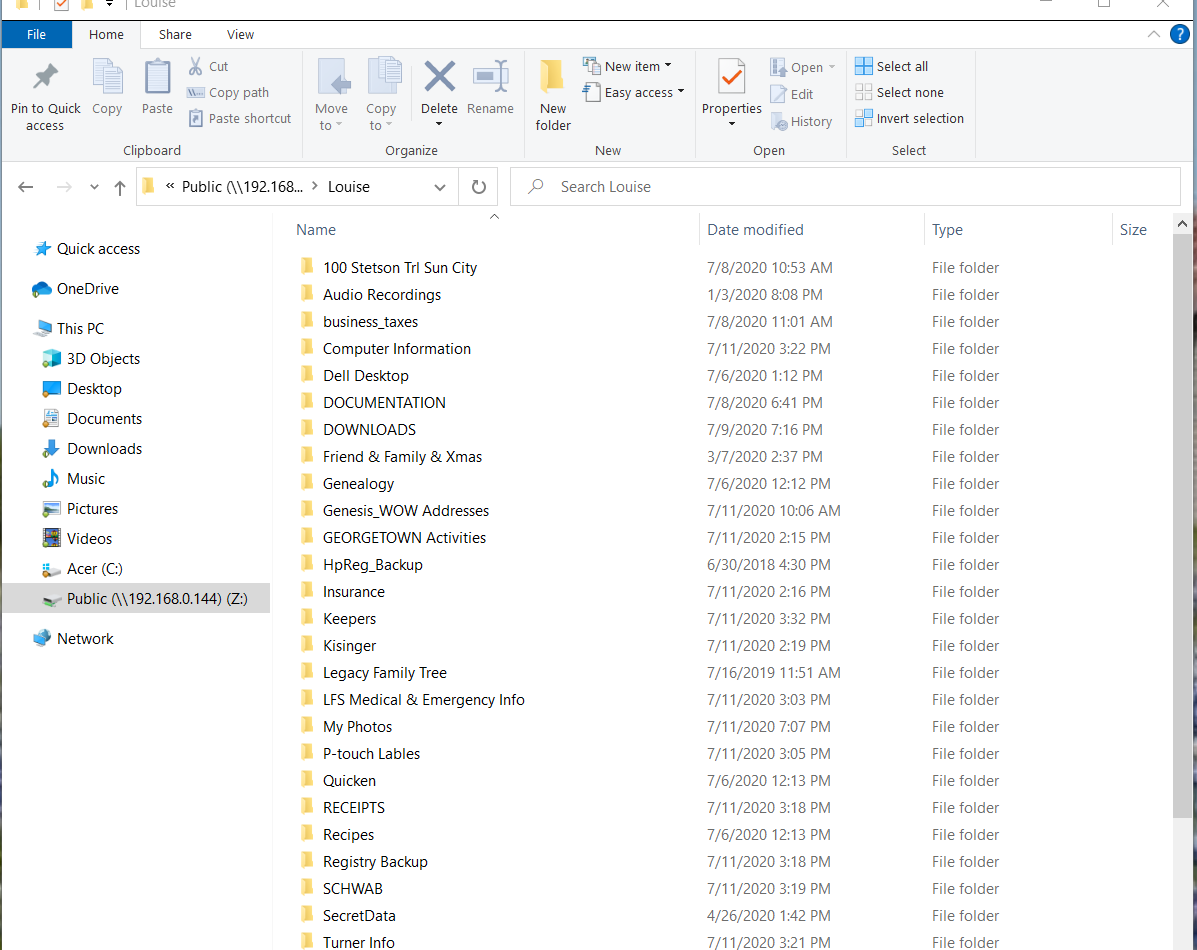Select Downloads in the navigation pane

click(104, 449)
